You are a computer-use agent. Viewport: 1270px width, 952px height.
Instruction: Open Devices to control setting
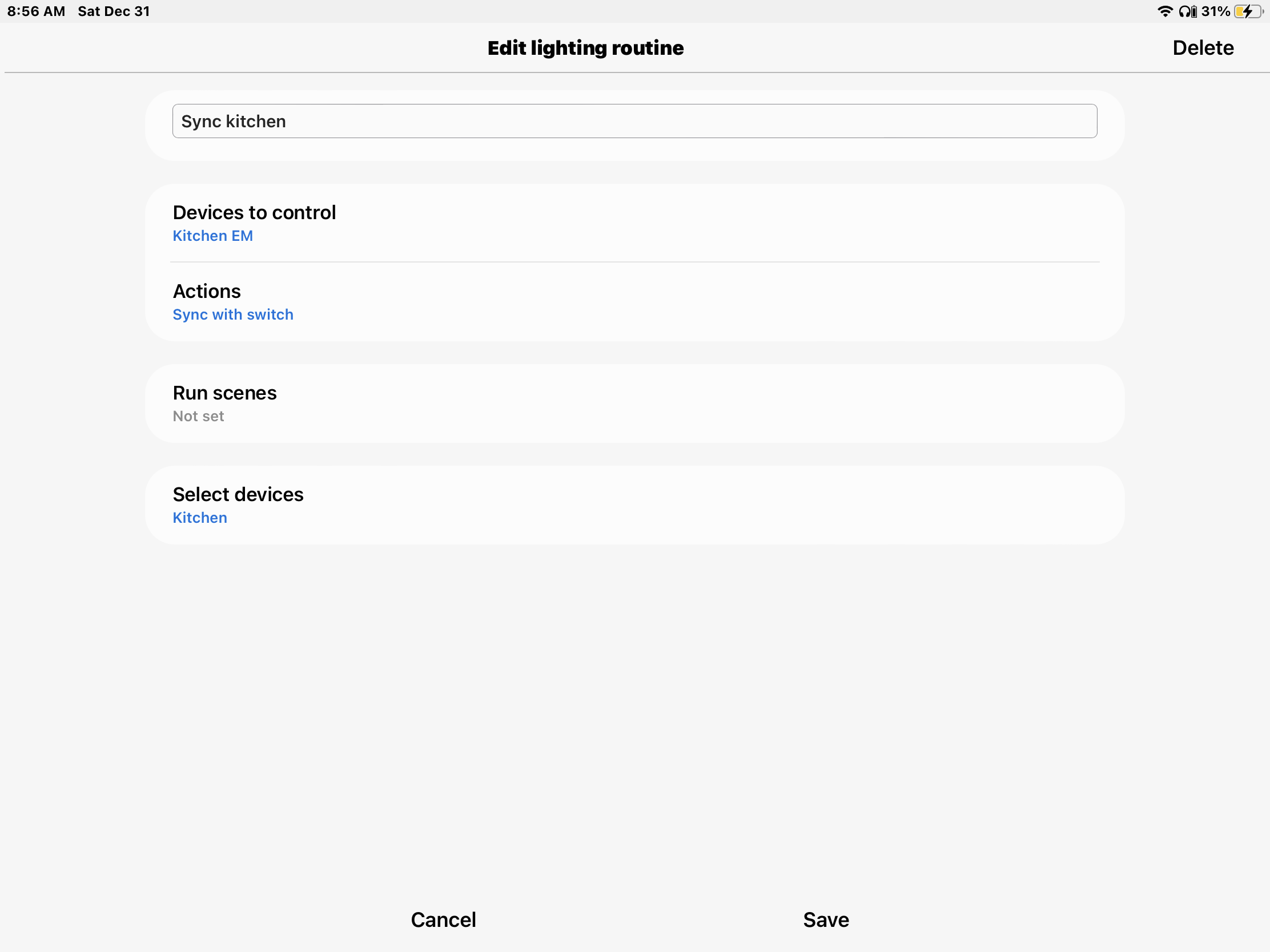coord(634,223)
